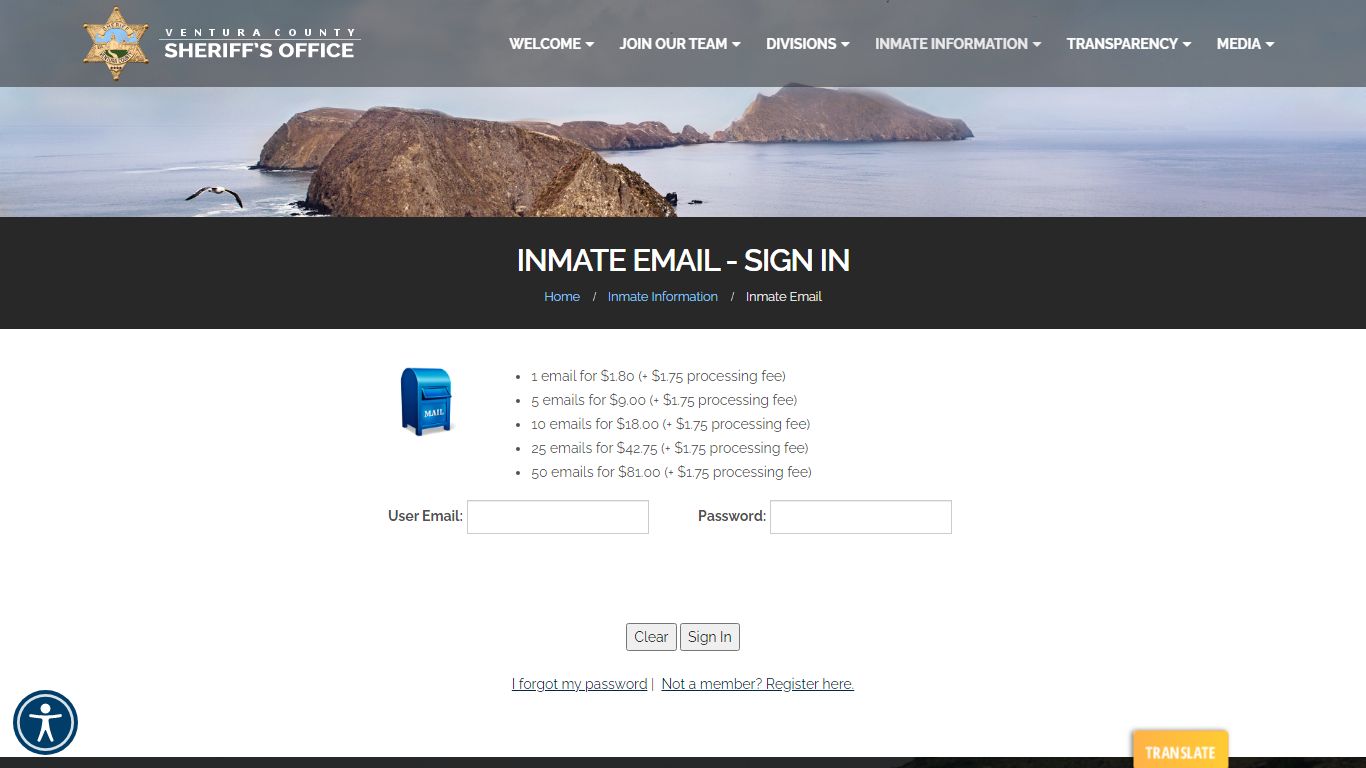
Task: Focus the User Email field
Action: click(x=558, y=517)
